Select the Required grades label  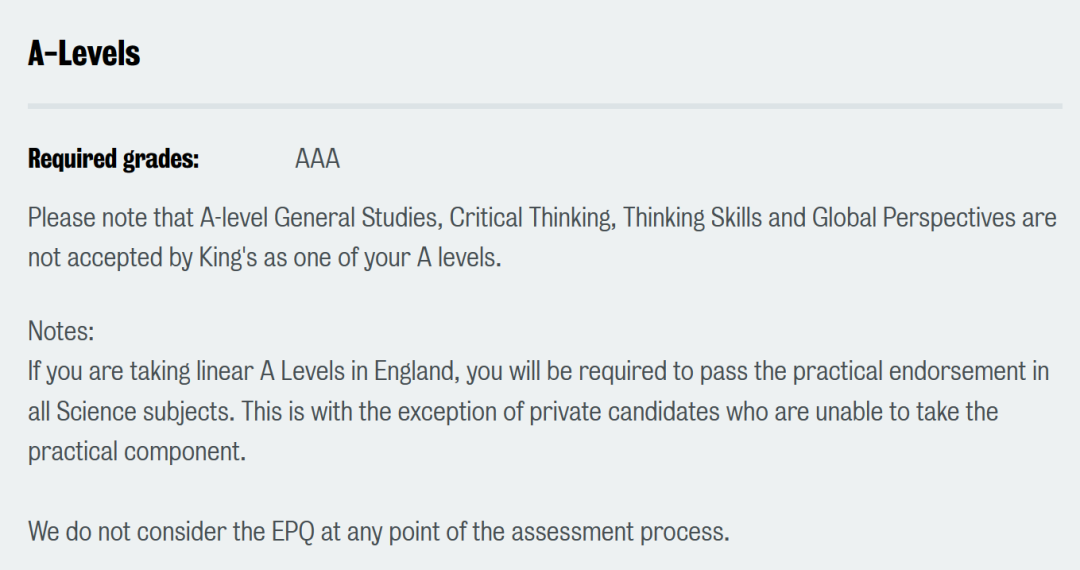point(114,158)
